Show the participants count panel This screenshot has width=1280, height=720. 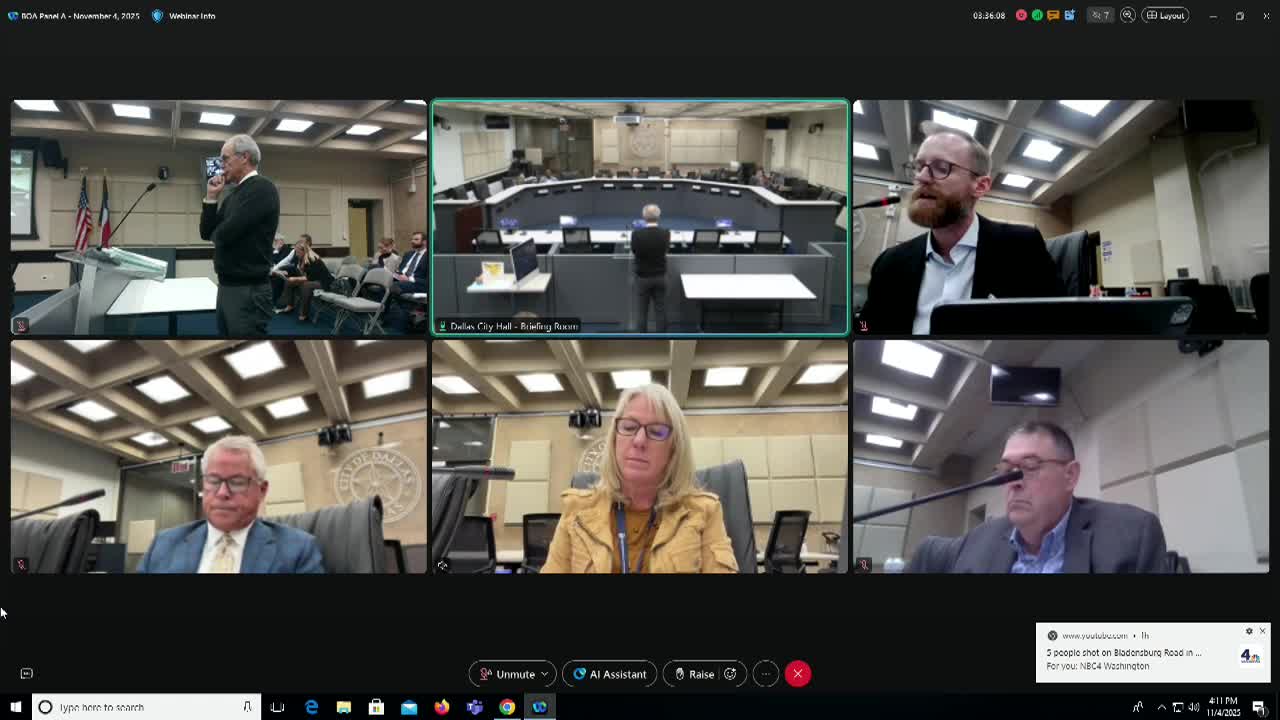1101,15
